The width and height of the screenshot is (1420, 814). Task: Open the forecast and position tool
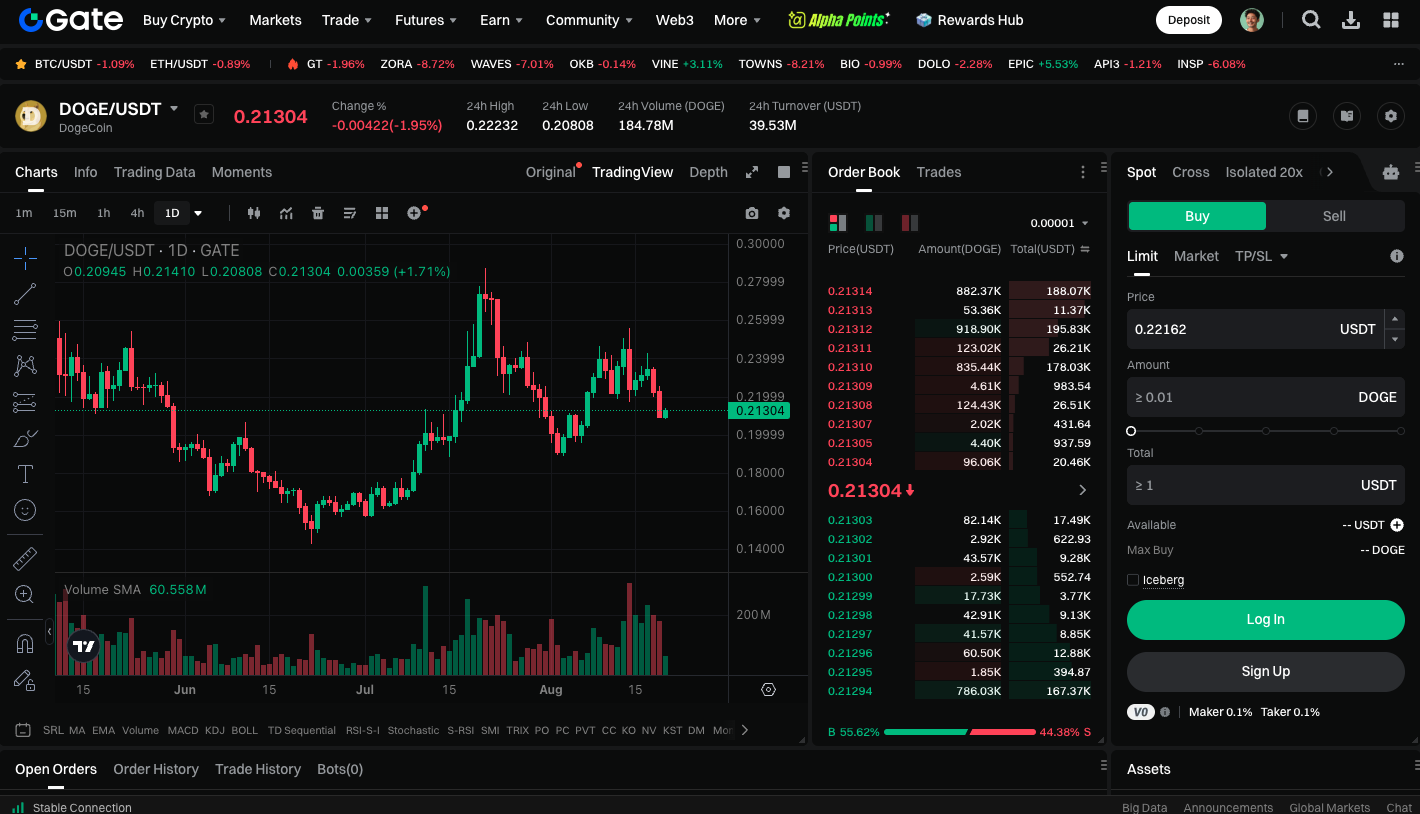(x=25, y=402)
